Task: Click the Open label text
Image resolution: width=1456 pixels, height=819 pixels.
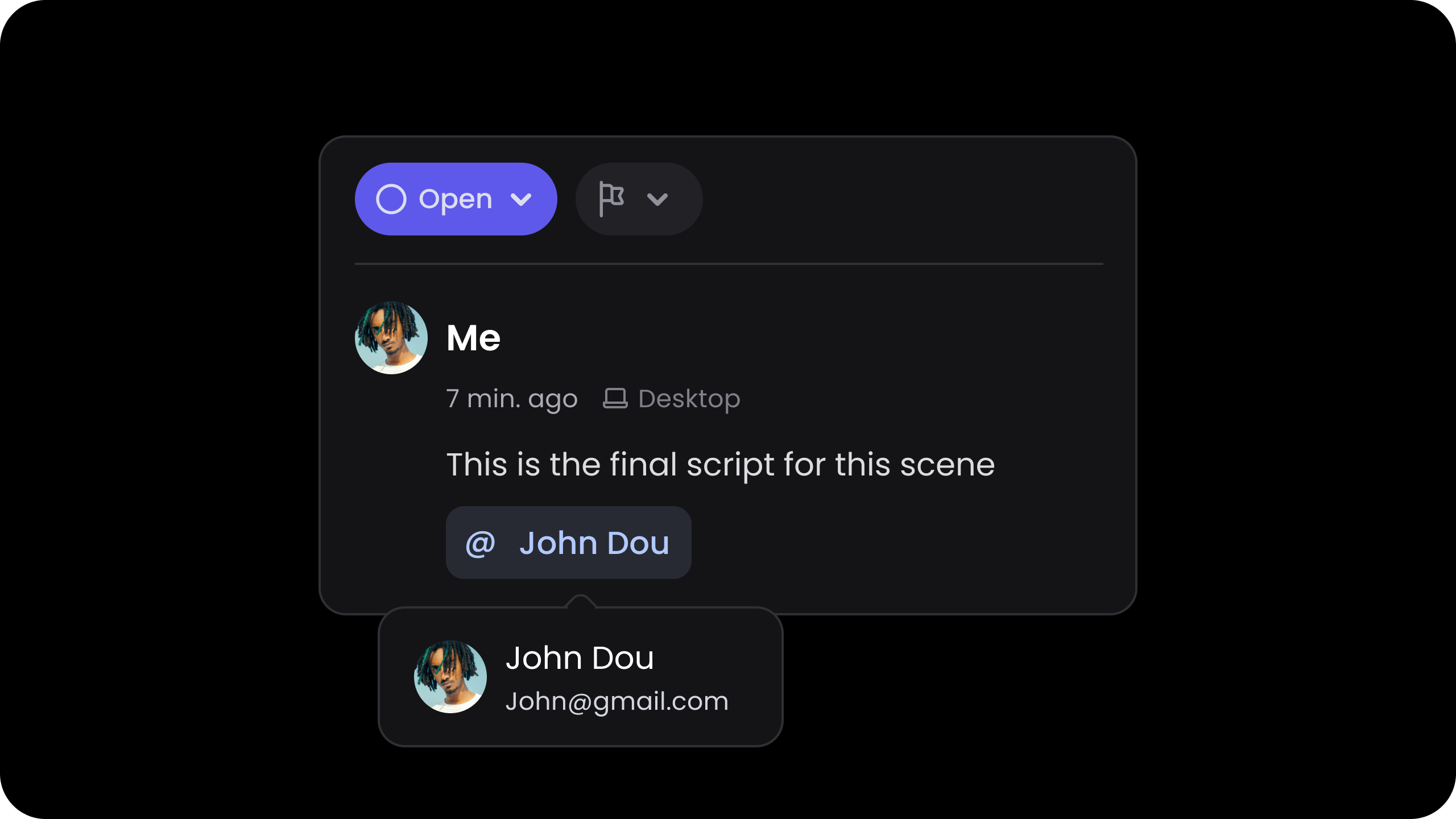Action: (x=456, y=200)
